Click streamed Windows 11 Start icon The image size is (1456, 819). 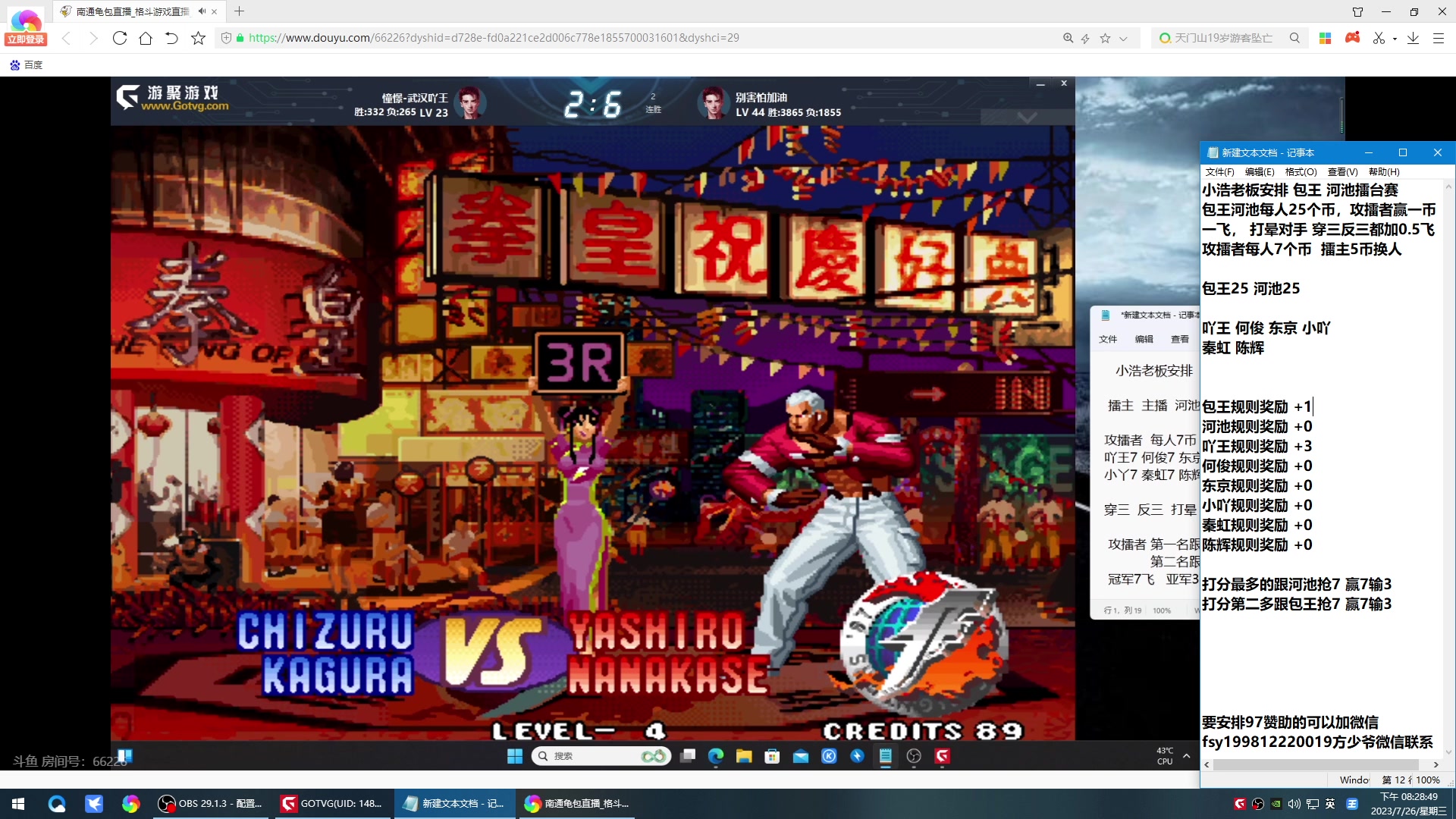tap(514, 756)
